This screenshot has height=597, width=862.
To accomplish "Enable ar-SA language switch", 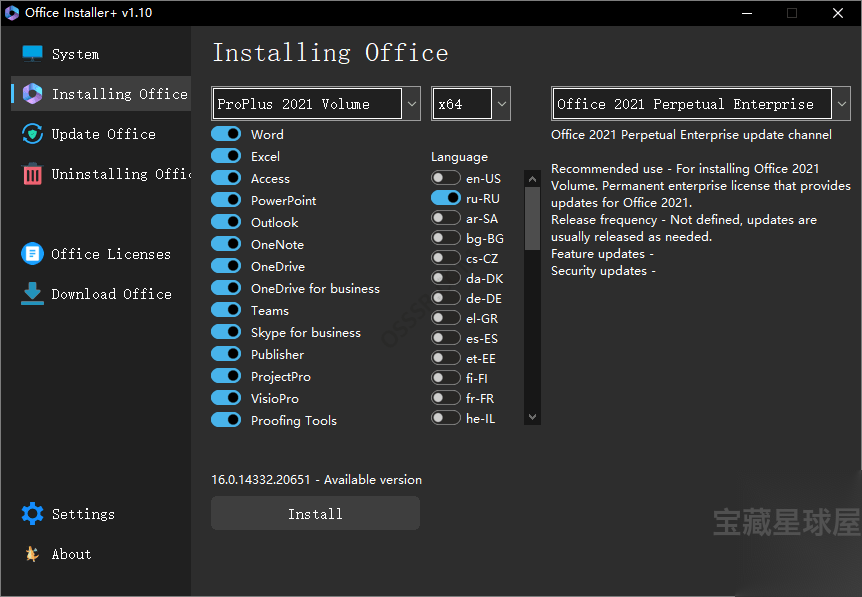I will [x=446, y=218].
